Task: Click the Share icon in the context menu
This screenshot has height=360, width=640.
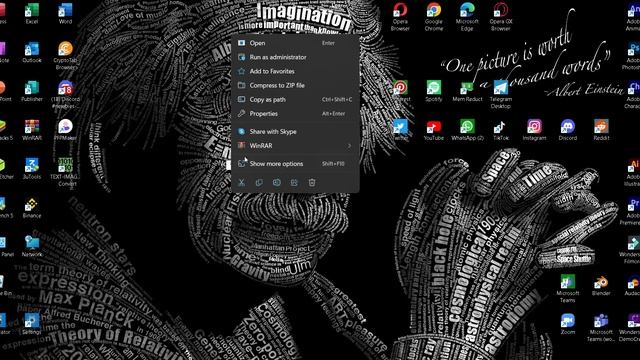Action: pos(294,182)
